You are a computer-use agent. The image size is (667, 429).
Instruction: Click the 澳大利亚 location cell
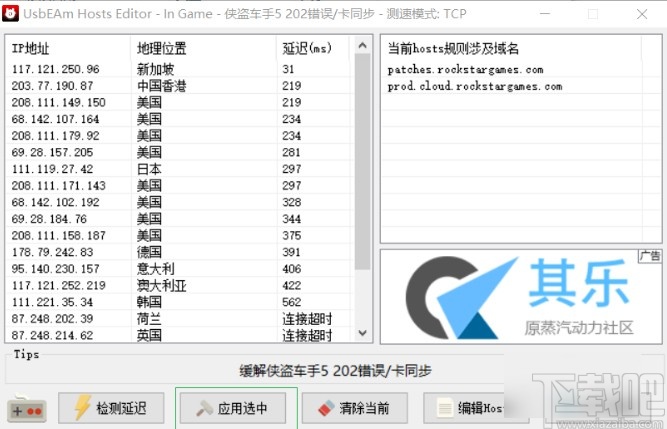pos(162,285)
